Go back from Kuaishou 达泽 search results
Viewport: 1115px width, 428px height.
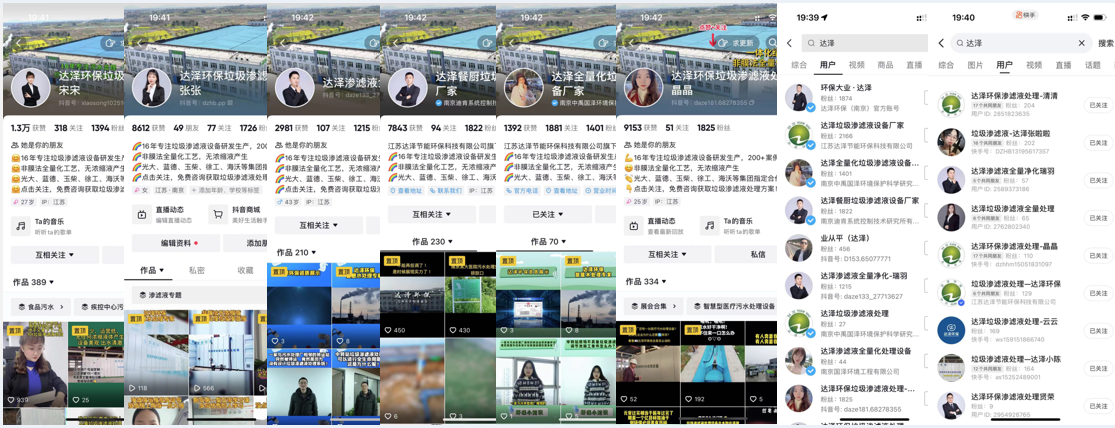pos(941,43)
